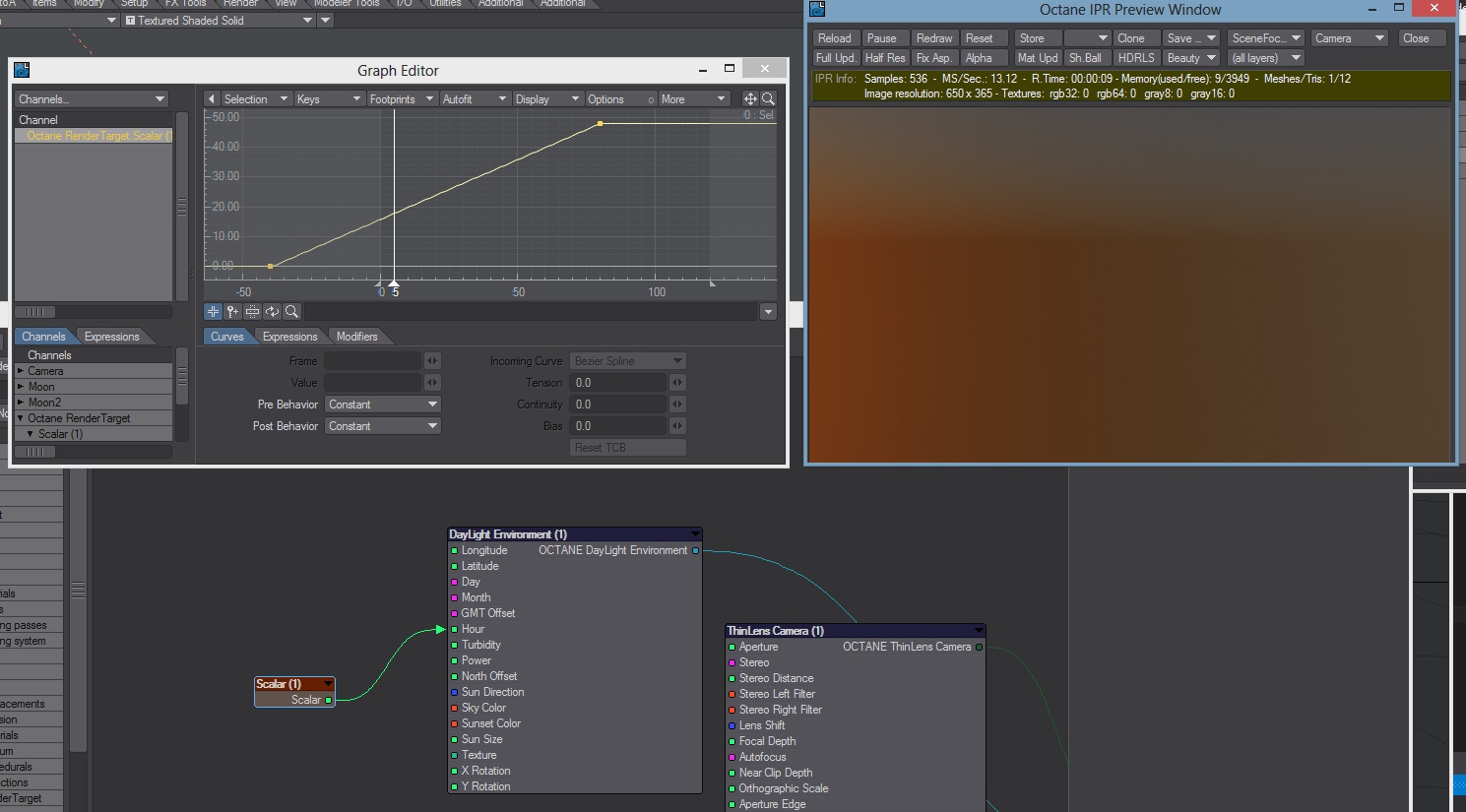This screenshot has width=1466, height=812.
Task: Switch to the Curves tab
Action: pos(226,337)
